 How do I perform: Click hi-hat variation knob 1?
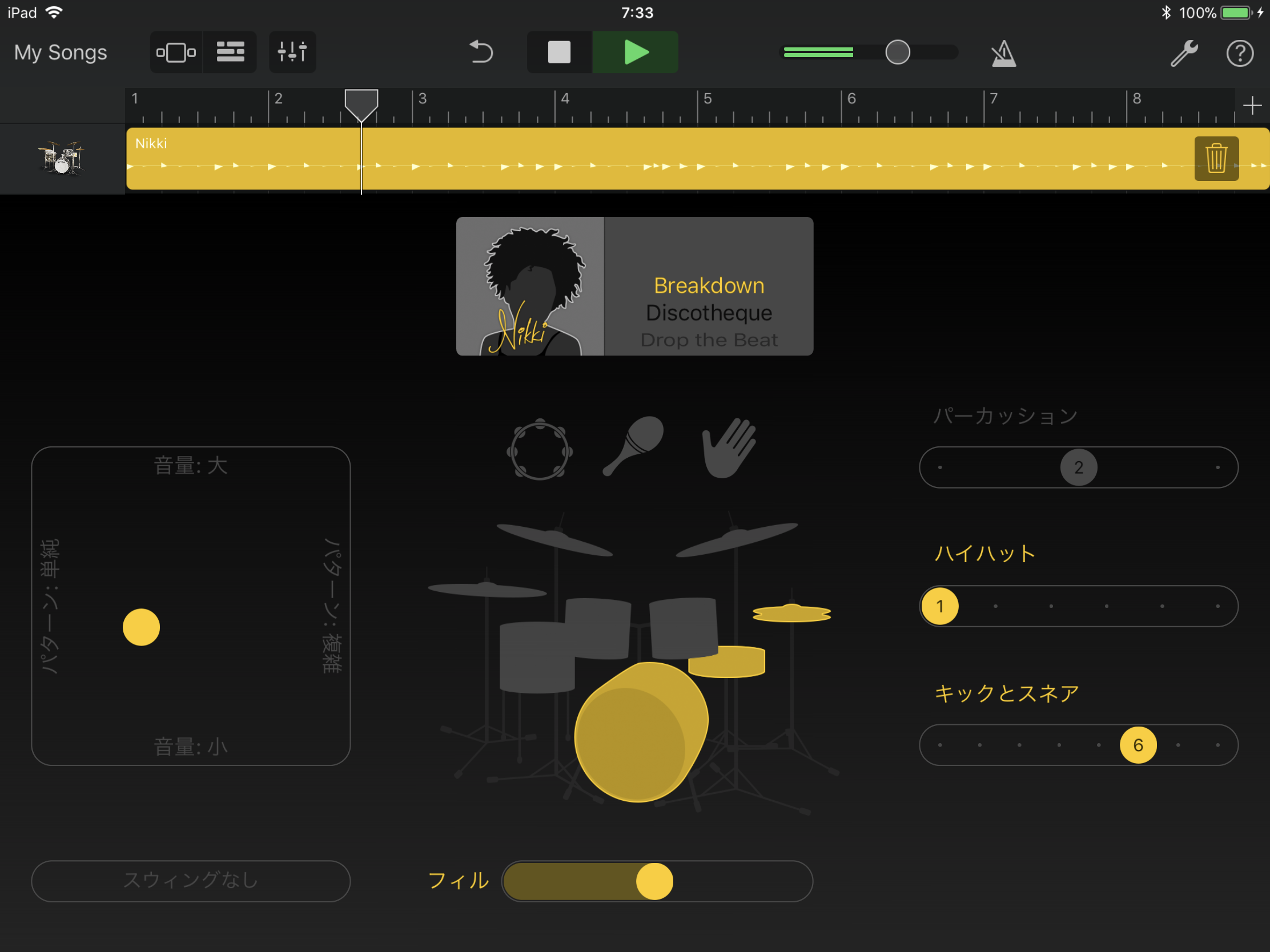(940, 607)
